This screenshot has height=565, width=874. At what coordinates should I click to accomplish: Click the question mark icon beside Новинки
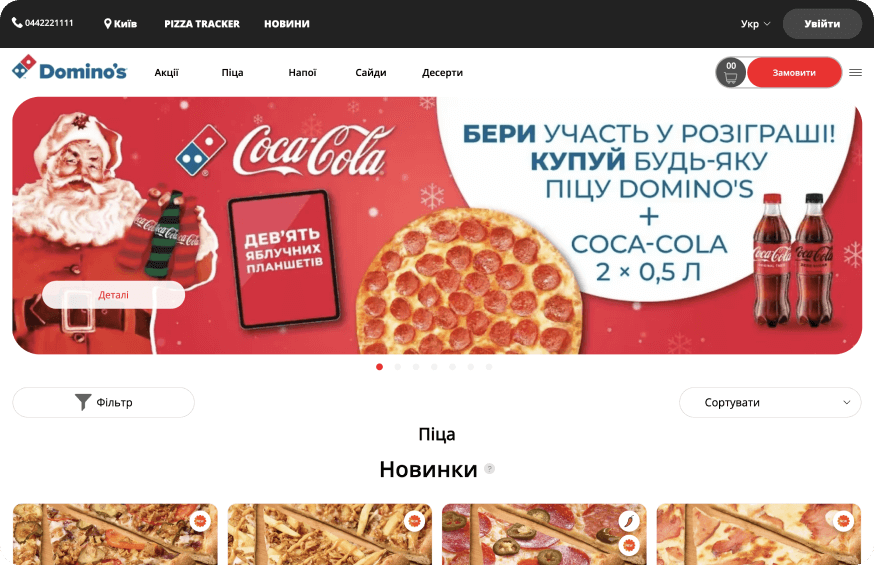click(x=489, y=469)
